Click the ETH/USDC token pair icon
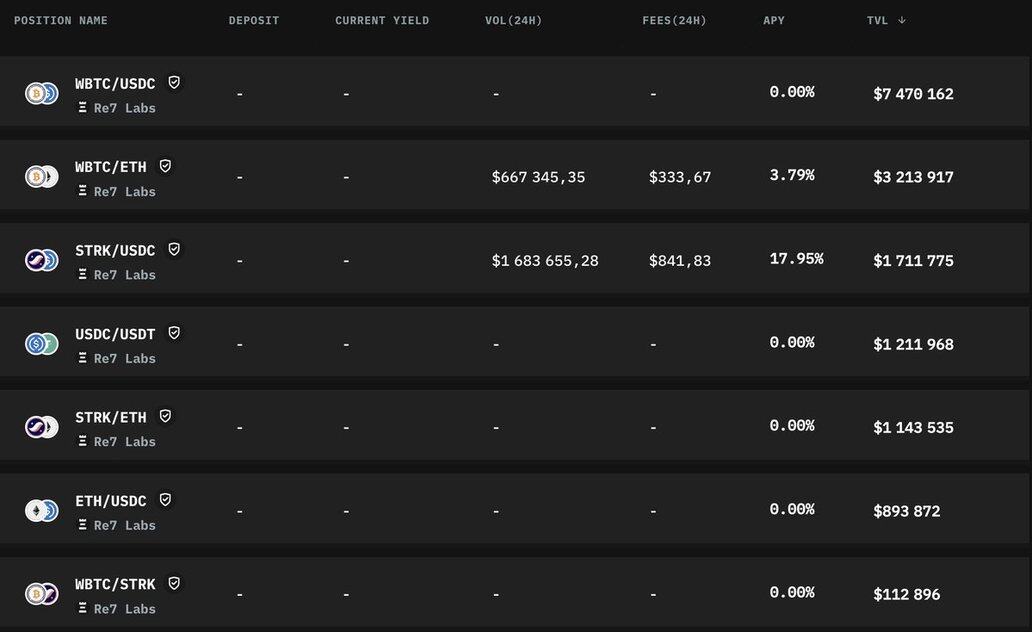Image resolution: width=1032 pixels, height=632 pixels. (41, 511)
